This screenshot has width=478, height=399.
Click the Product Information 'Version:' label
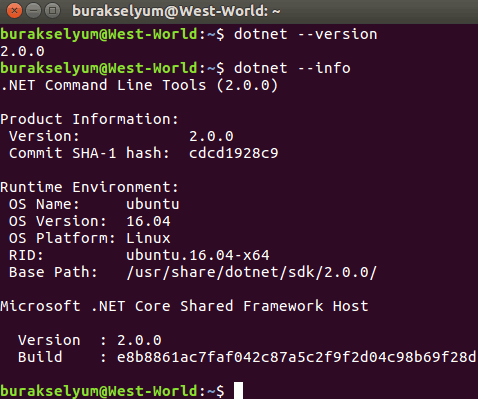tap(44, 136)
